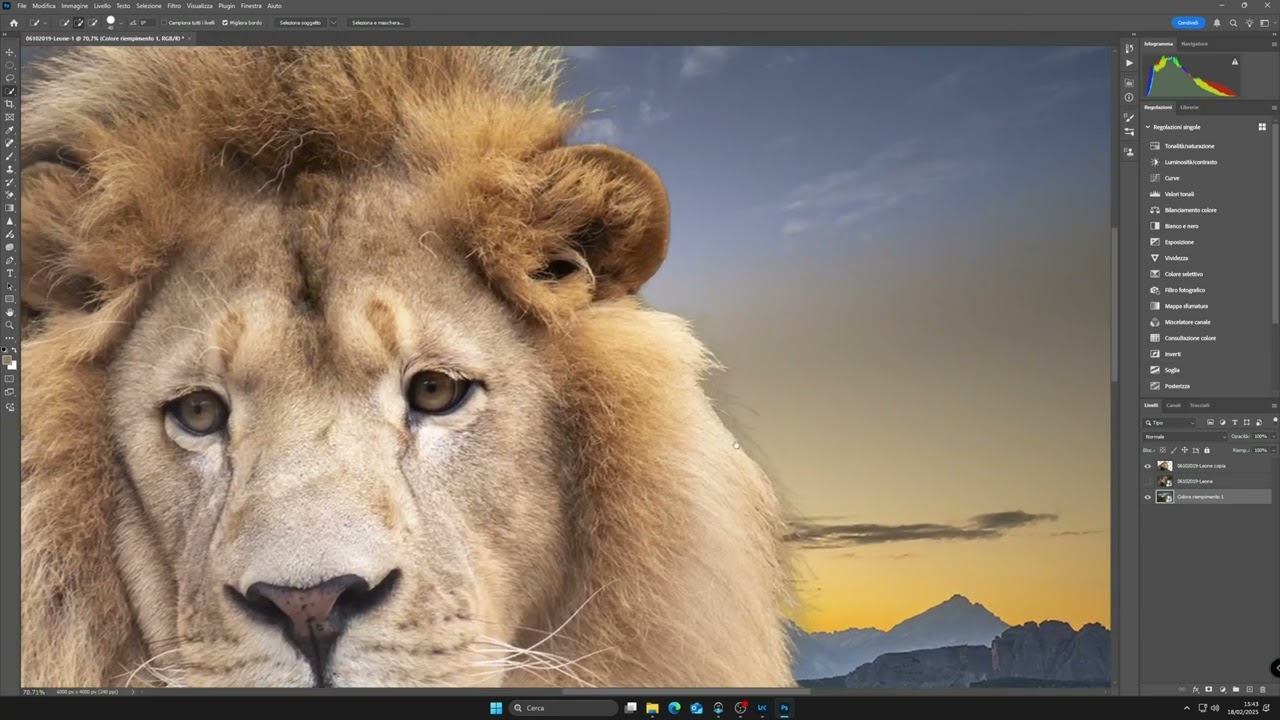Open dropdown arrow next to Seleziona soggetto
This screenshot has width=1280, height=720.
(333, 22)
